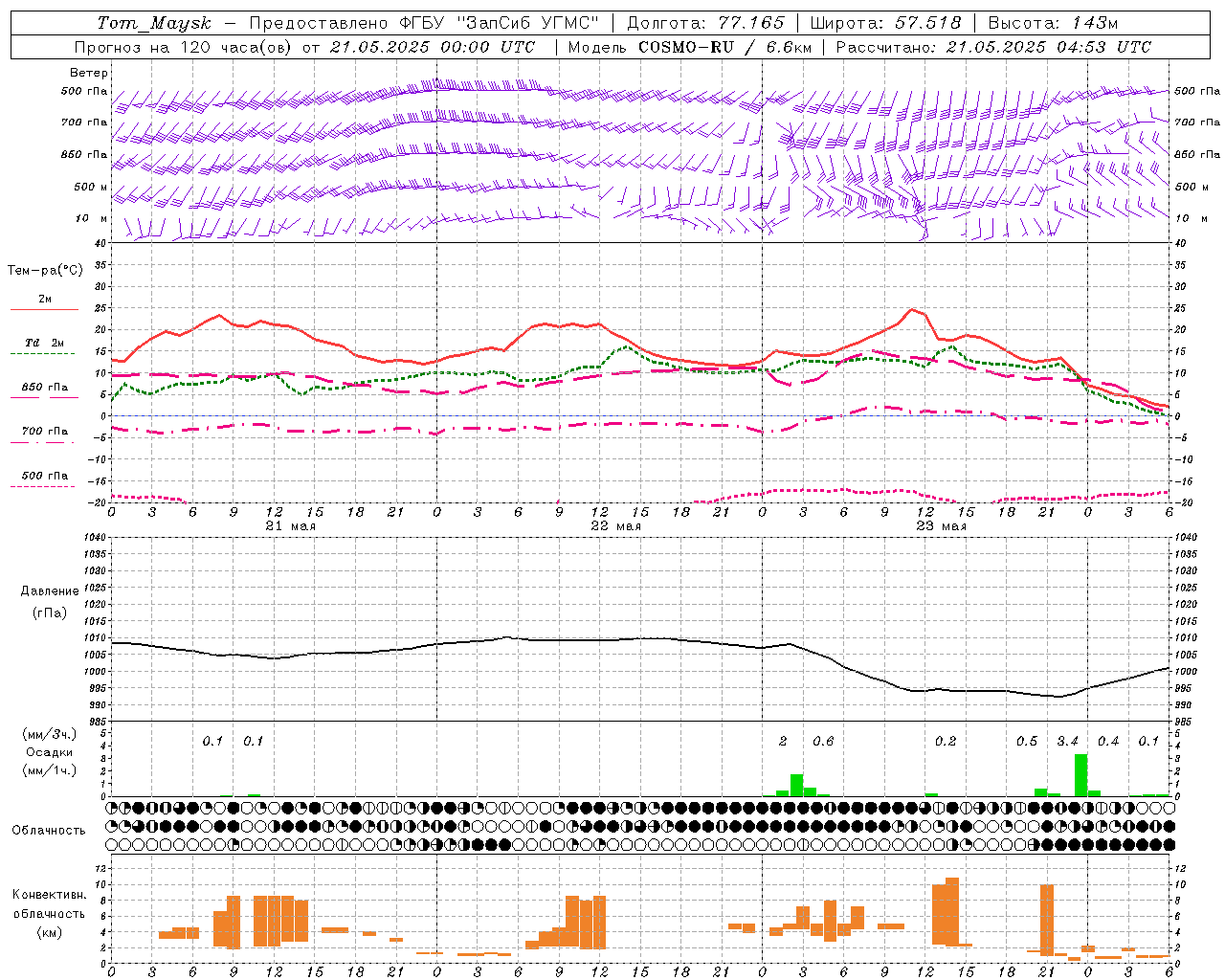Click the solid line sample under 2м legend
Viewport: 1225px width, 980px height.
pyautogui.click(x=44, y=309)
